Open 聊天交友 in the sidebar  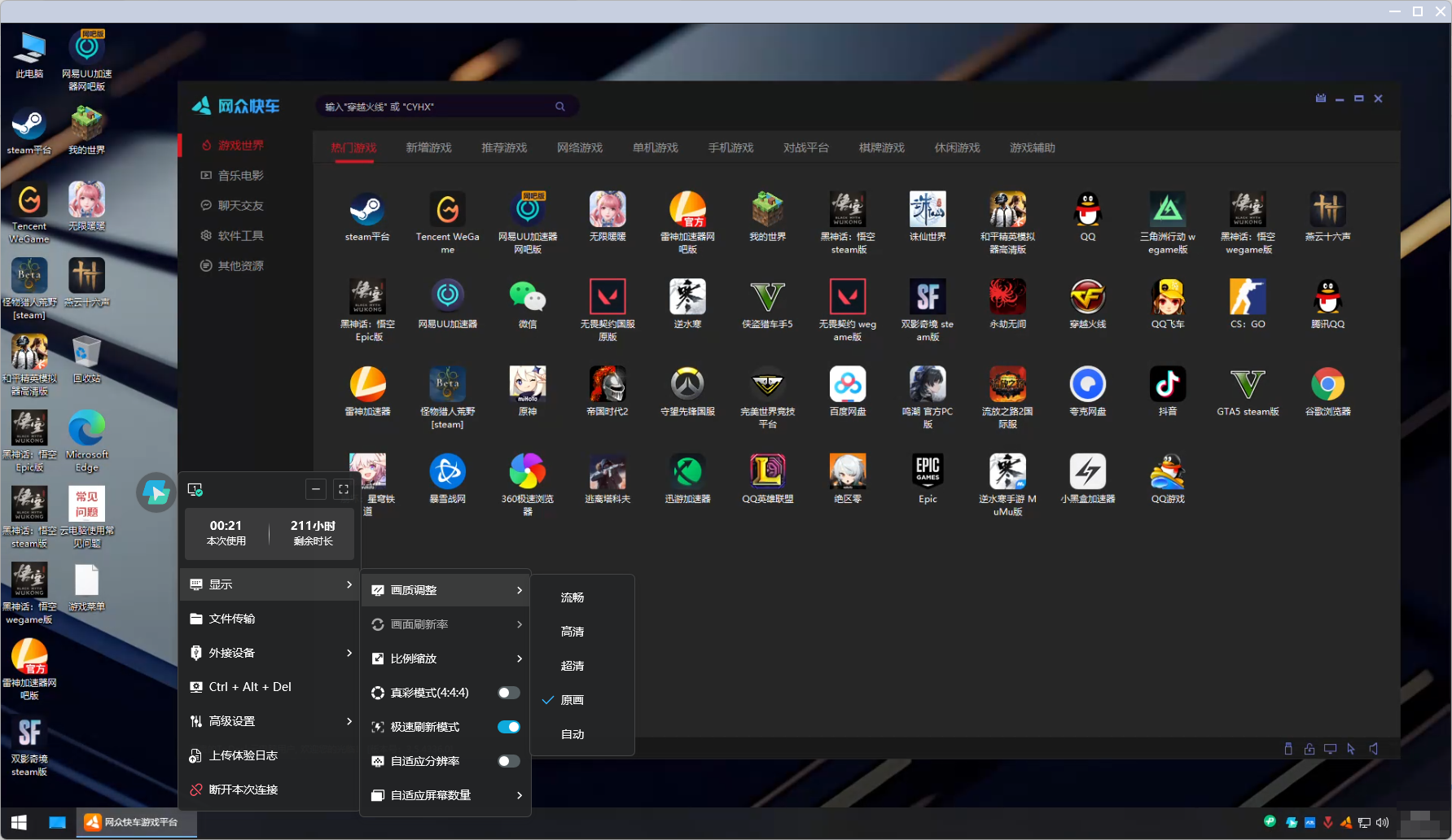point(232,205)
